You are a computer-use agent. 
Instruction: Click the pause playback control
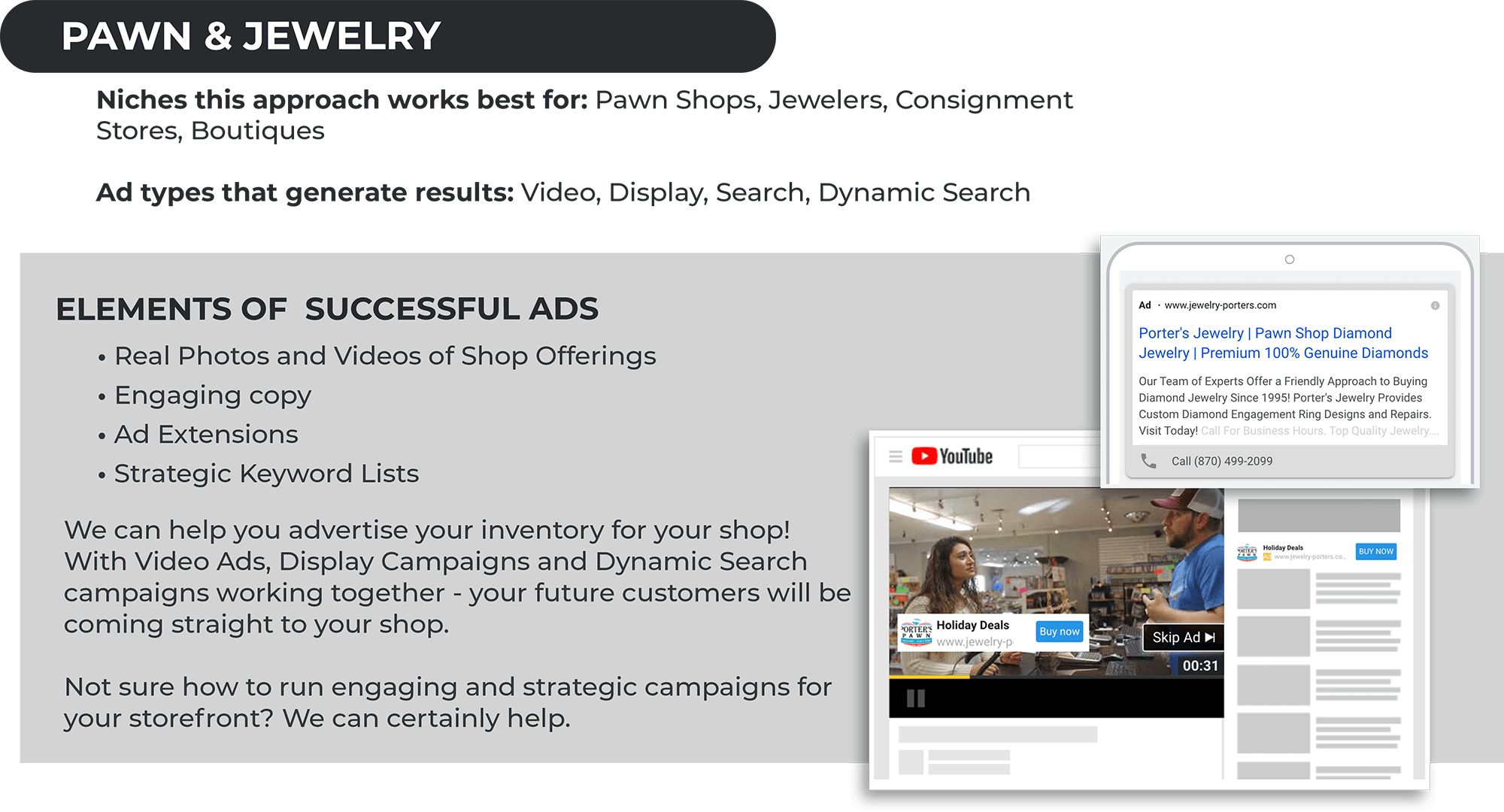(x=916, y=699)
